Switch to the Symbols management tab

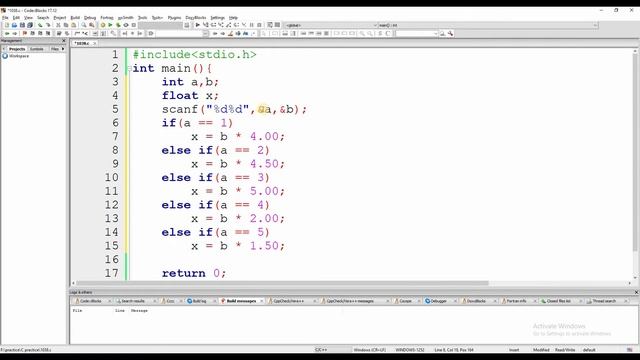coord(37,49)
